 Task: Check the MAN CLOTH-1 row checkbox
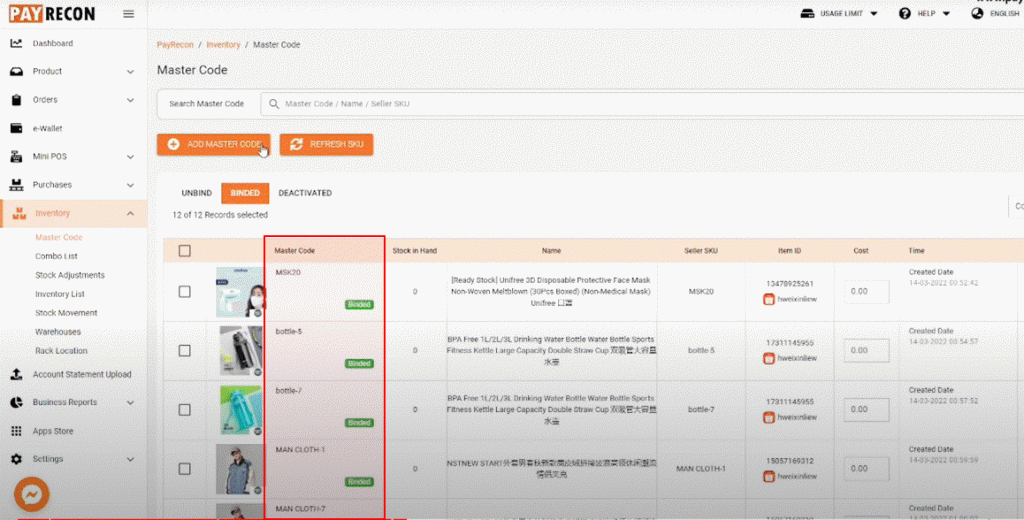[185, 469]
